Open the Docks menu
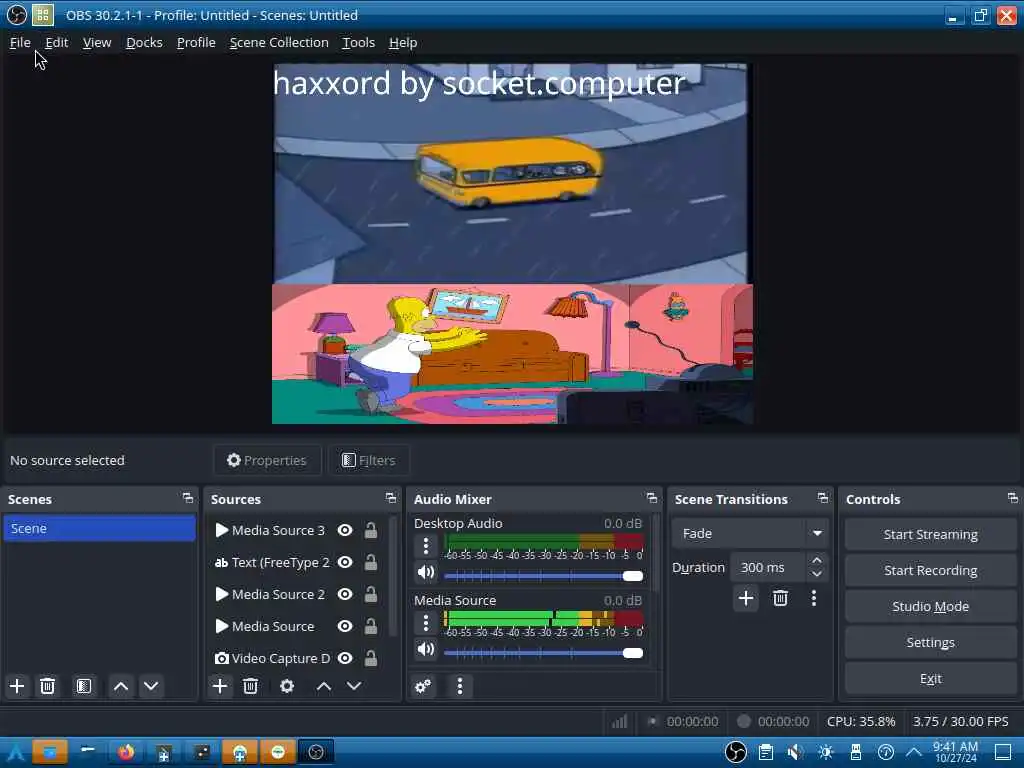 (144, 42)
